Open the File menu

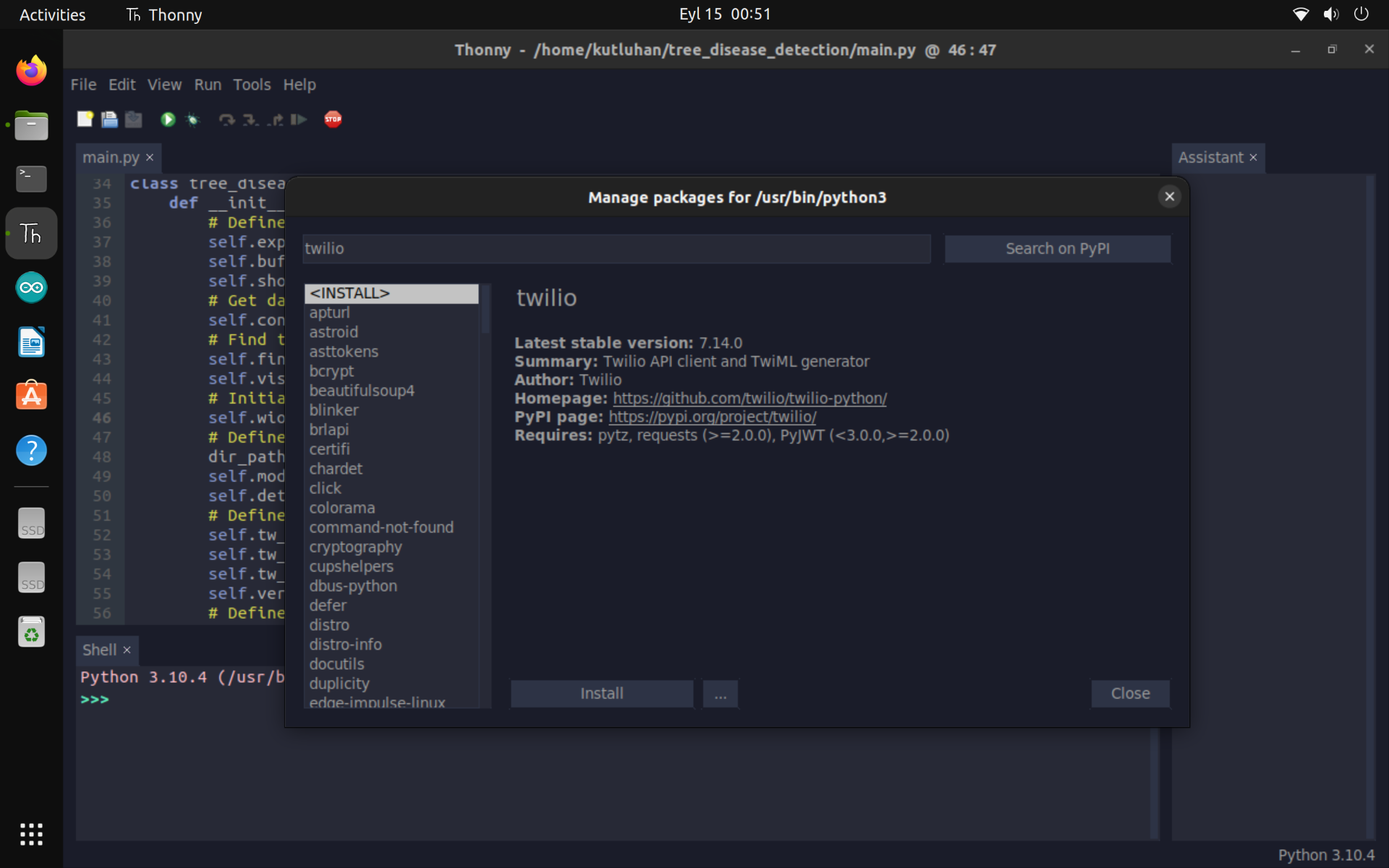pos(83,85)
